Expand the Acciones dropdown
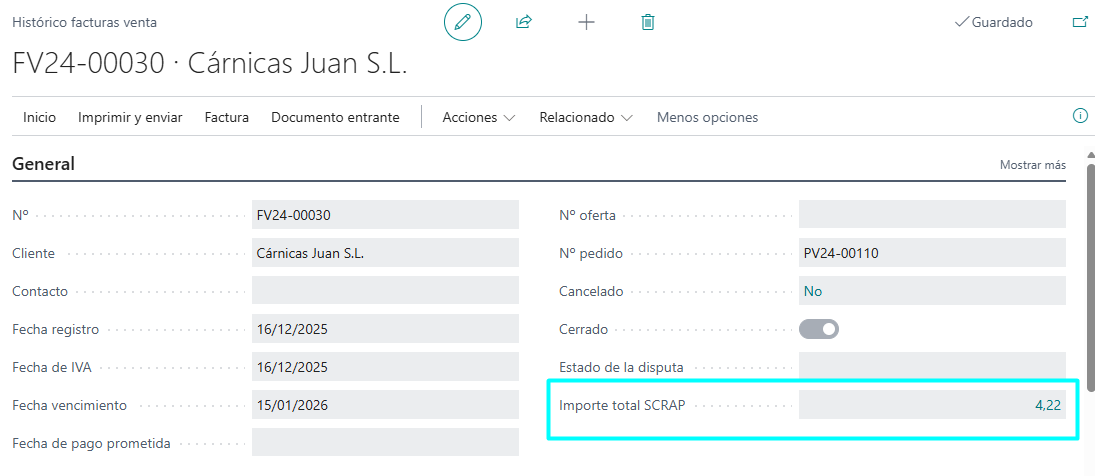1095x476 pixels. 478,117
